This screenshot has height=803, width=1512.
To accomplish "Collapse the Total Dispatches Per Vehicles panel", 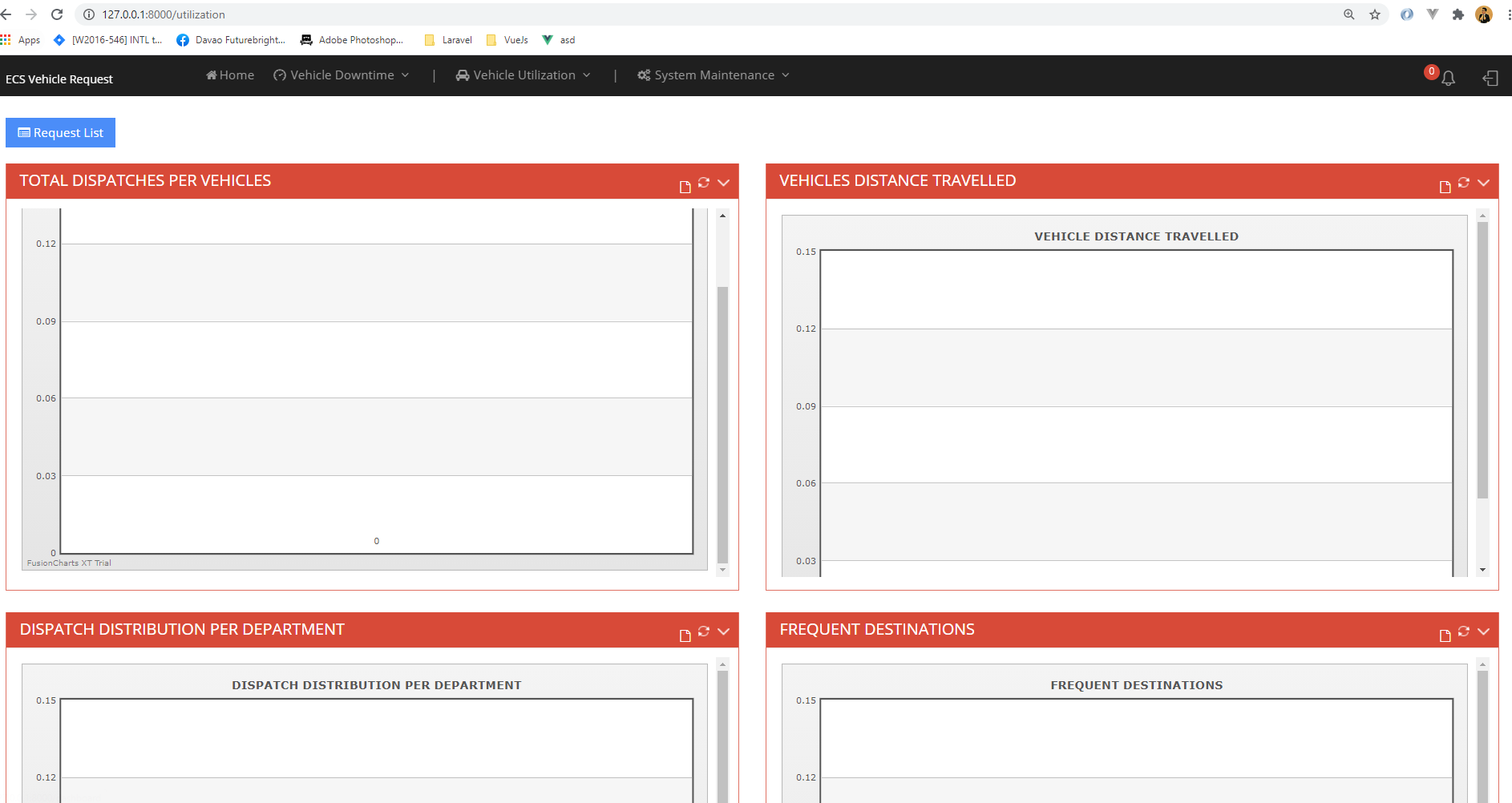I will coord(724,183).
